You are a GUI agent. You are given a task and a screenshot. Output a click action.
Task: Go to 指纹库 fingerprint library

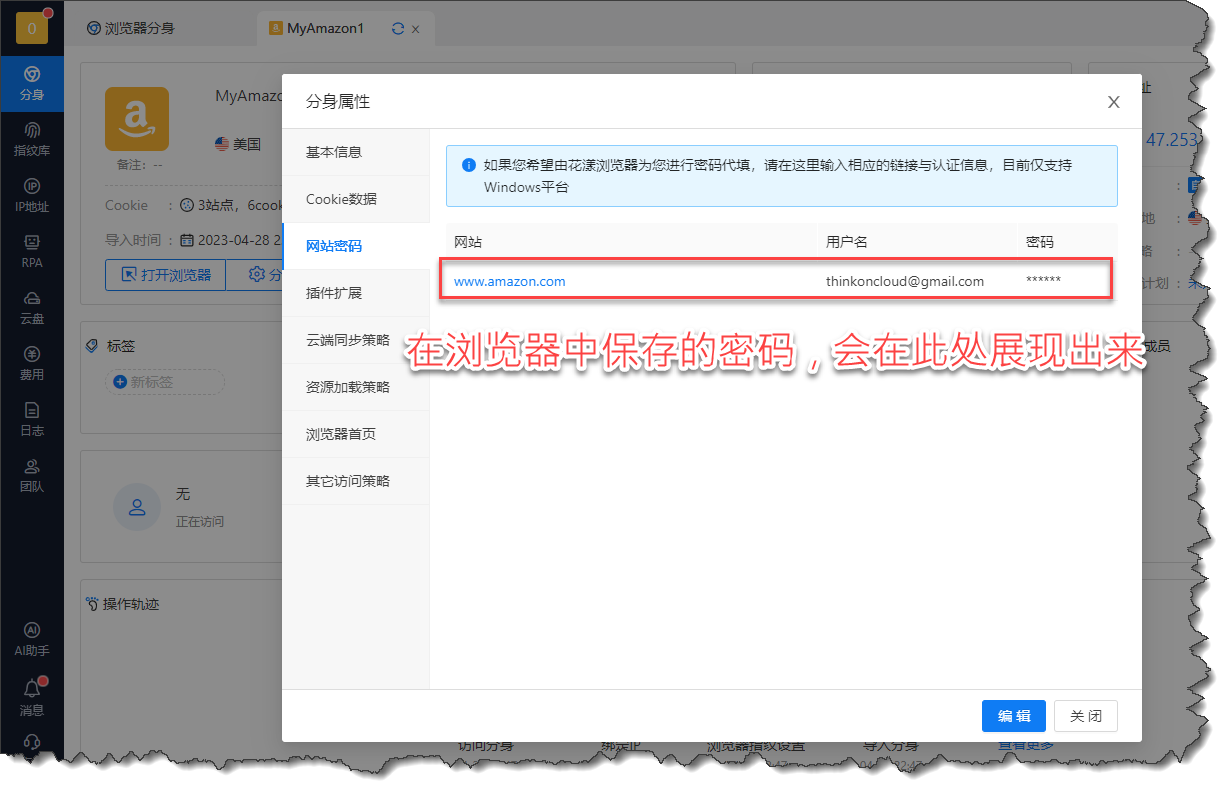[32, 140]
